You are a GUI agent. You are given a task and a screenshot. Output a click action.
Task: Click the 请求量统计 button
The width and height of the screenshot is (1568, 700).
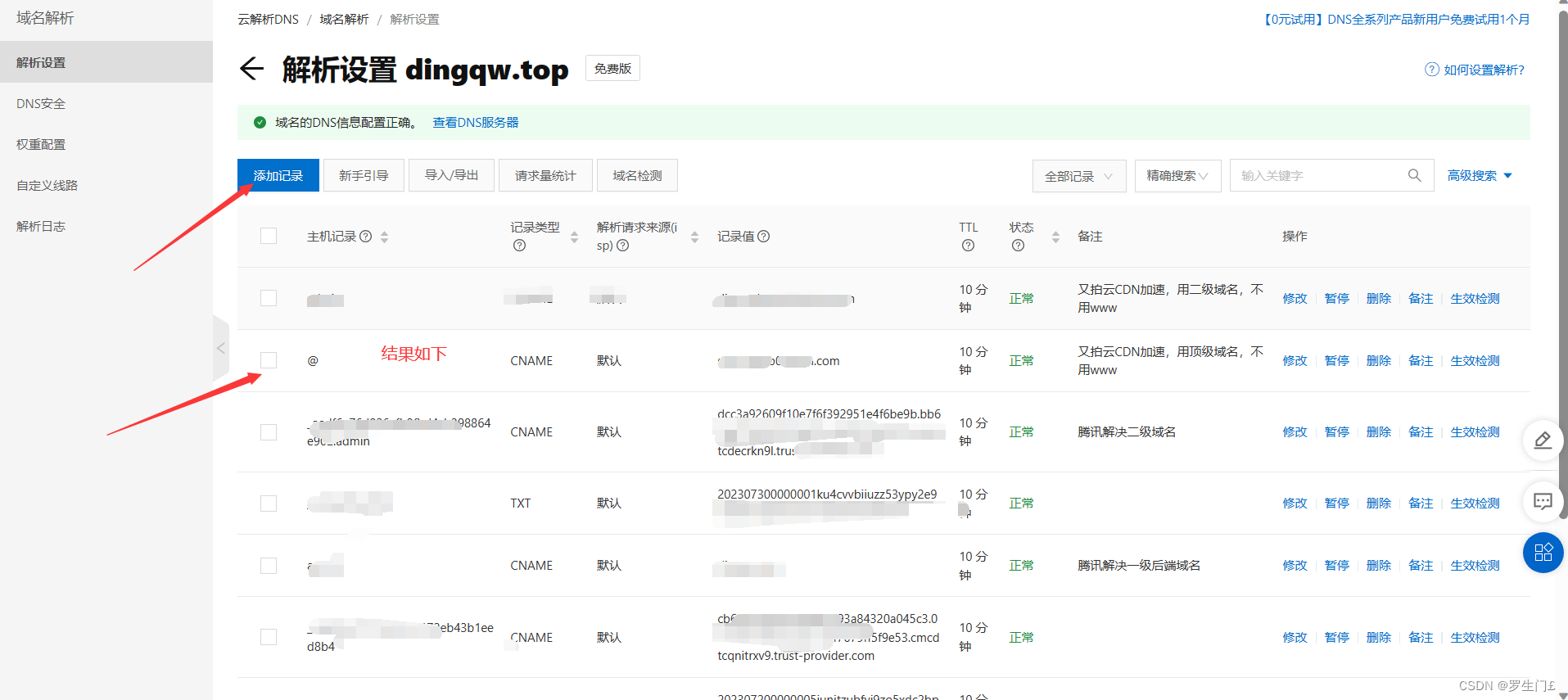click(545, 175)
